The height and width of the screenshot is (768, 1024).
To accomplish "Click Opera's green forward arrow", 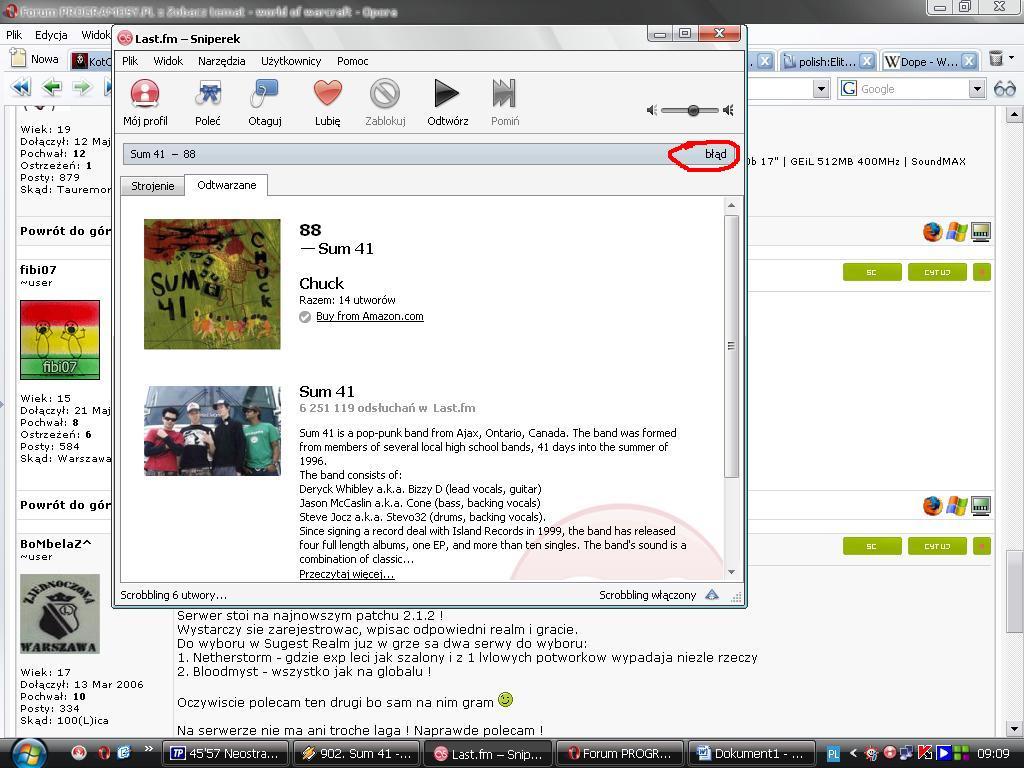I will pos(82,87).
